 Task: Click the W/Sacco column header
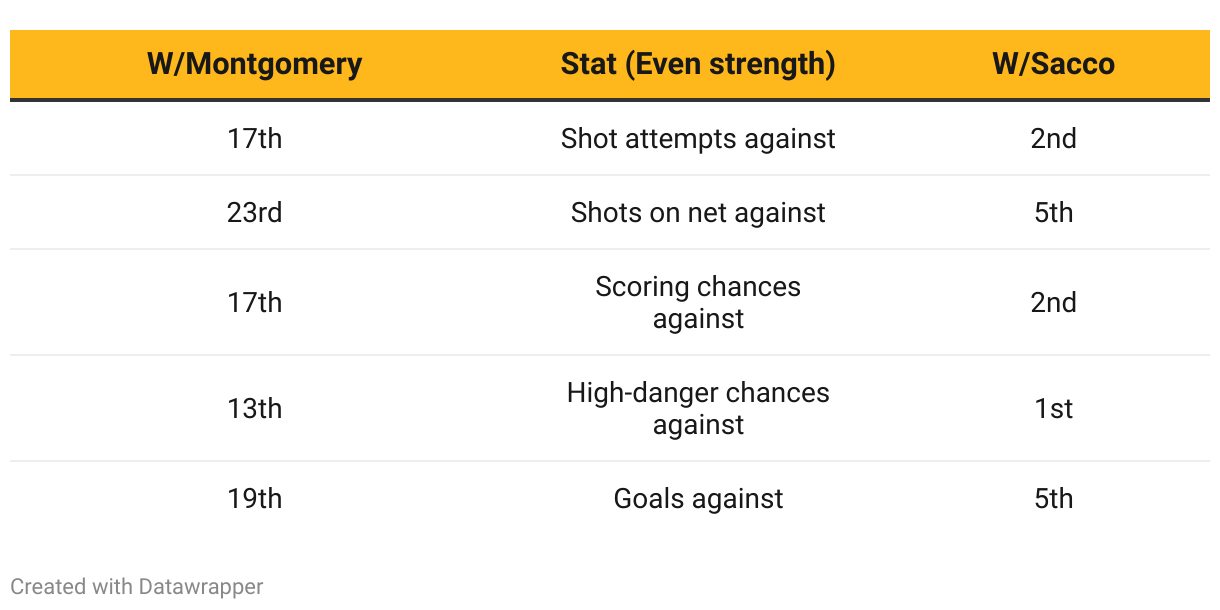coord(1053,64)
